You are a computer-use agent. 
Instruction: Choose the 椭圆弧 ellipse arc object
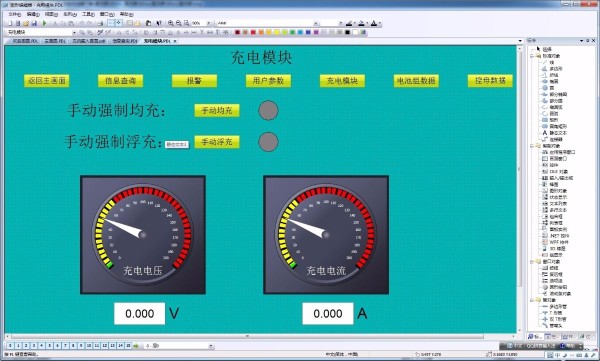(552, 107)
